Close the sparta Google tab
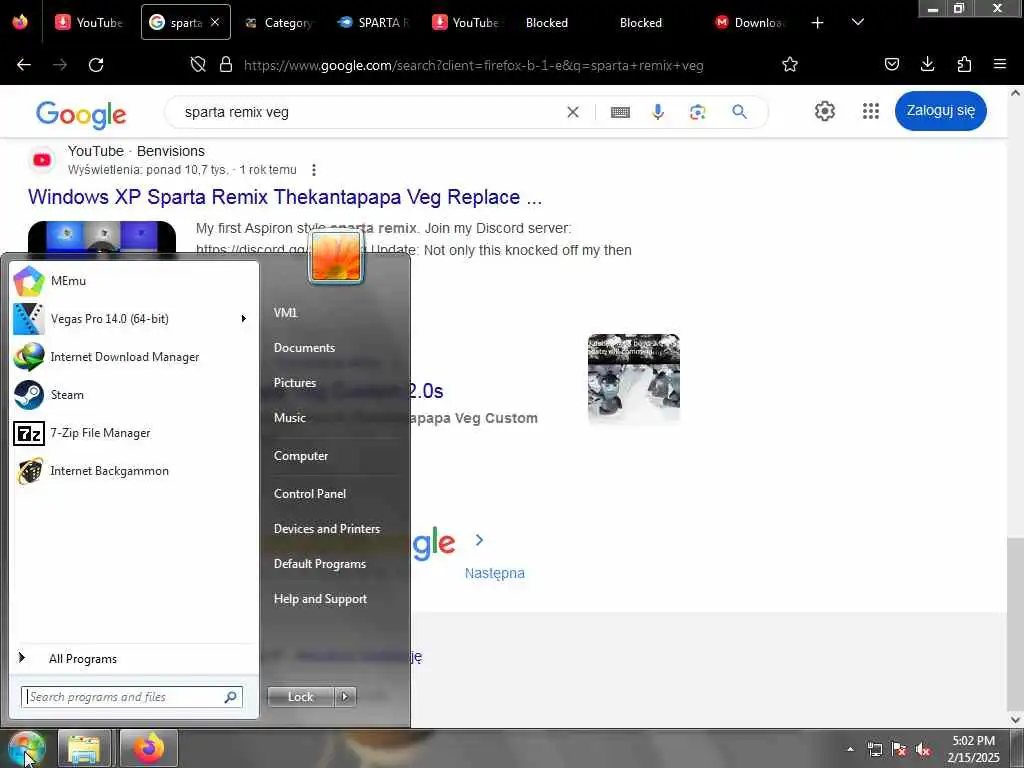Screen dimensions: 1024x768 [215, 23]
